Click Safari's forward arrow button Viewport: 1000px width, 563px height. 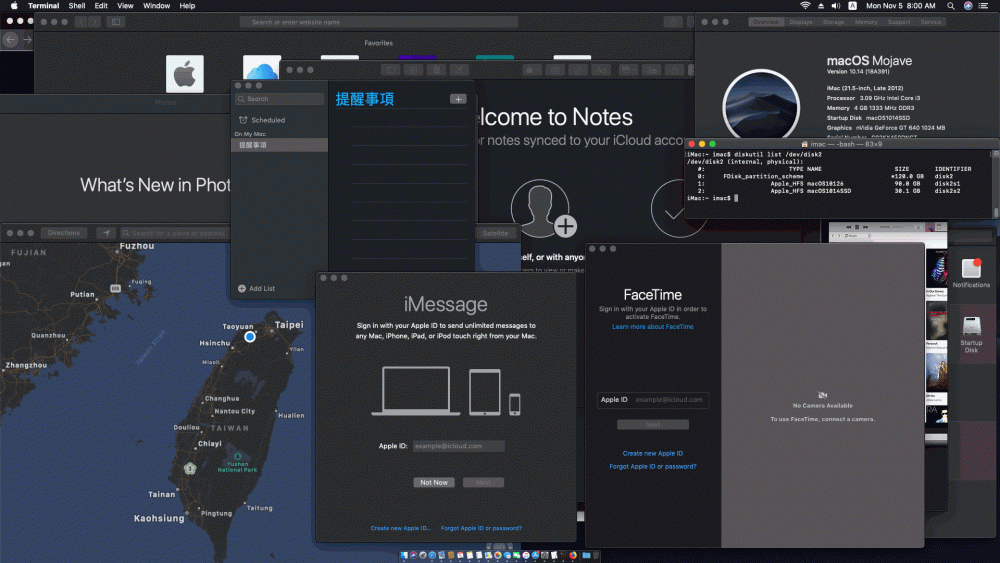tap(94, 22)
